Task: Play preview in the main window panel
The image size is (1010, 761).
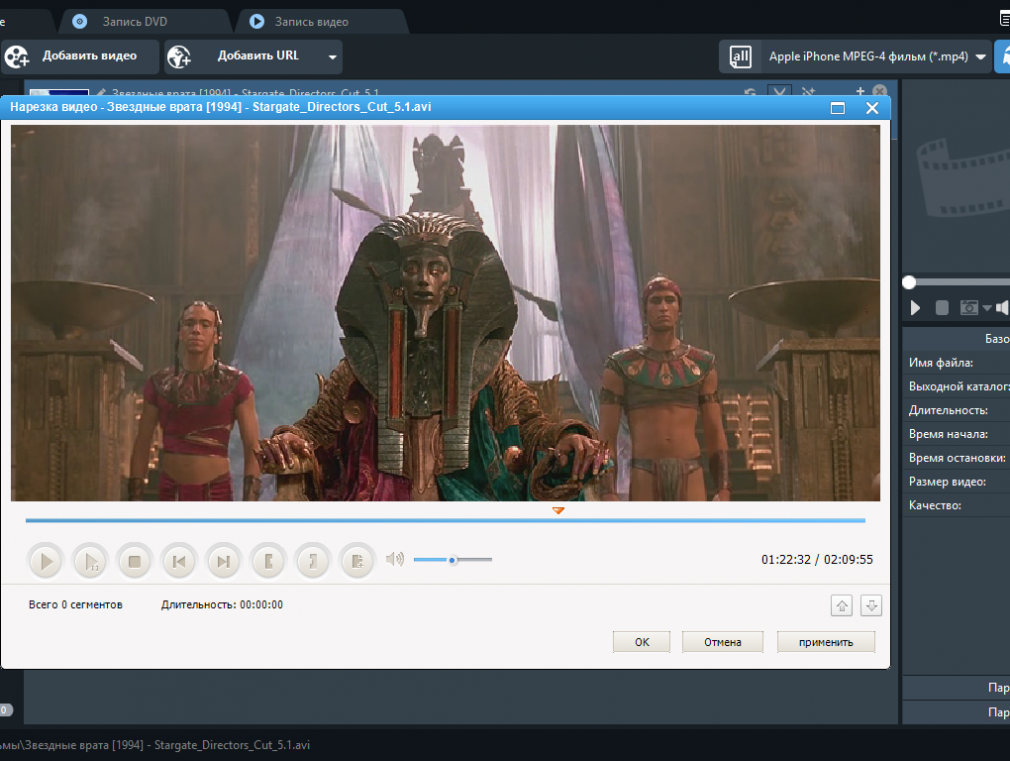Action: click(915, 308)
